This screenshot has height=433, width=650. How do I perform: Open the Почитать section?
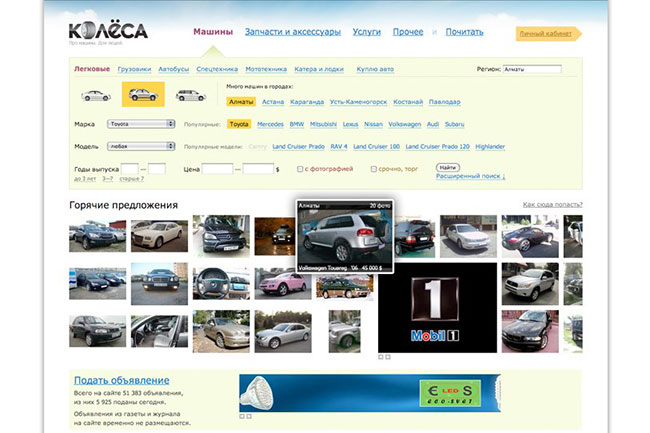464,32
